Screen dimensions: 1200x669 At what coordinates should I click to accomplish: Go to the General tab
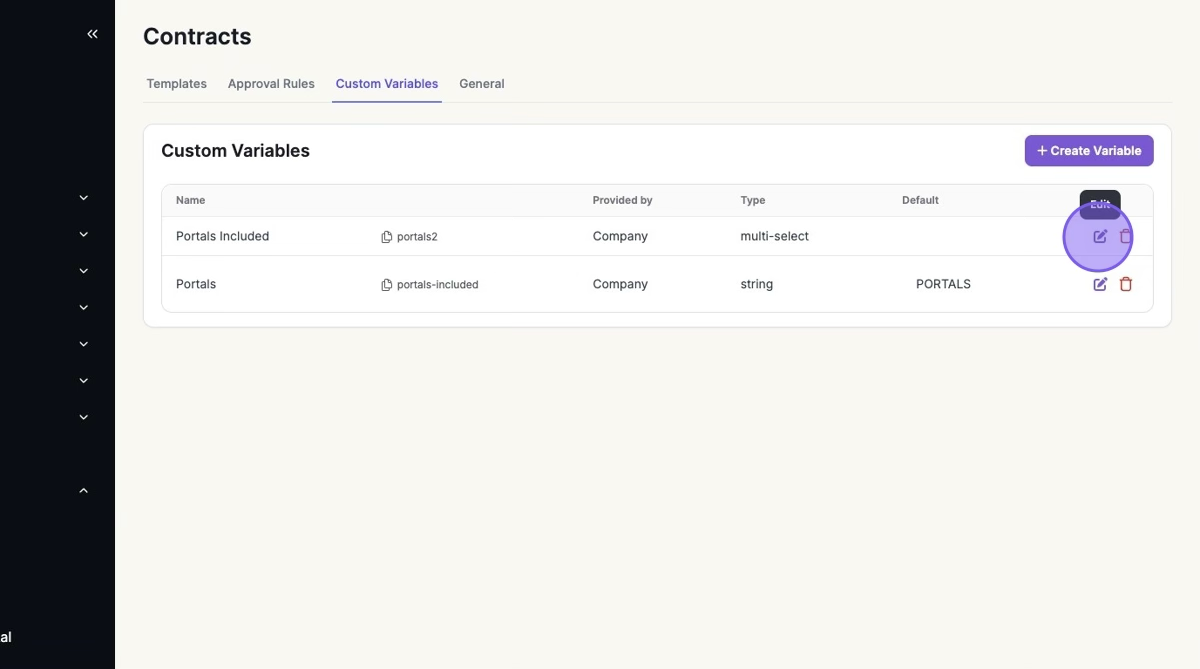pos(481,84)
